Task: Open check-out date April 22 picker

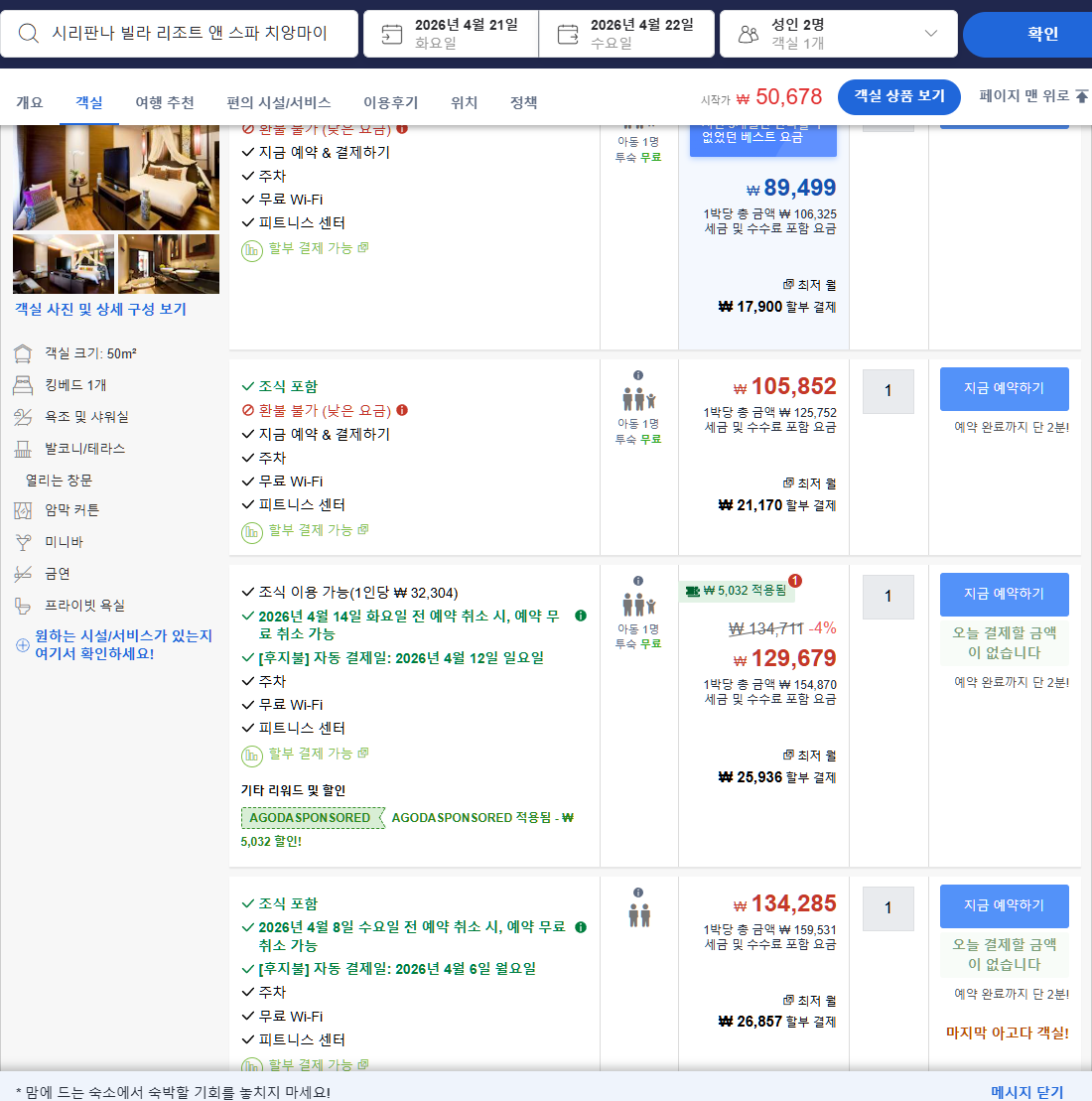Action: tap(626, 33)
